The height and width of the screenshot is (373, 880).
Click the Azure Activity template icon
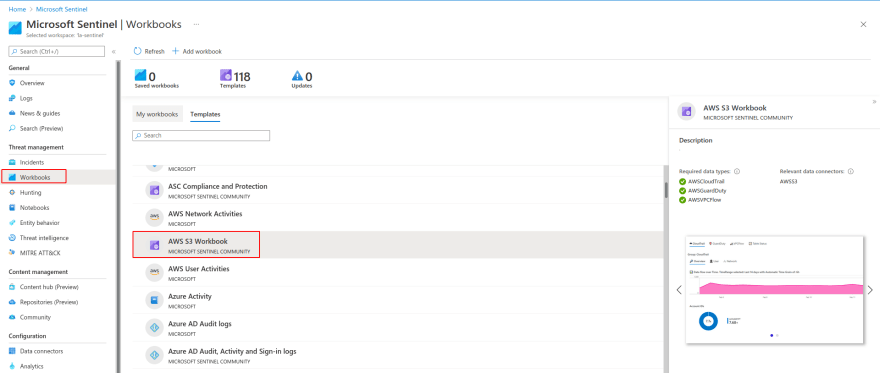[x=154, y=300]
